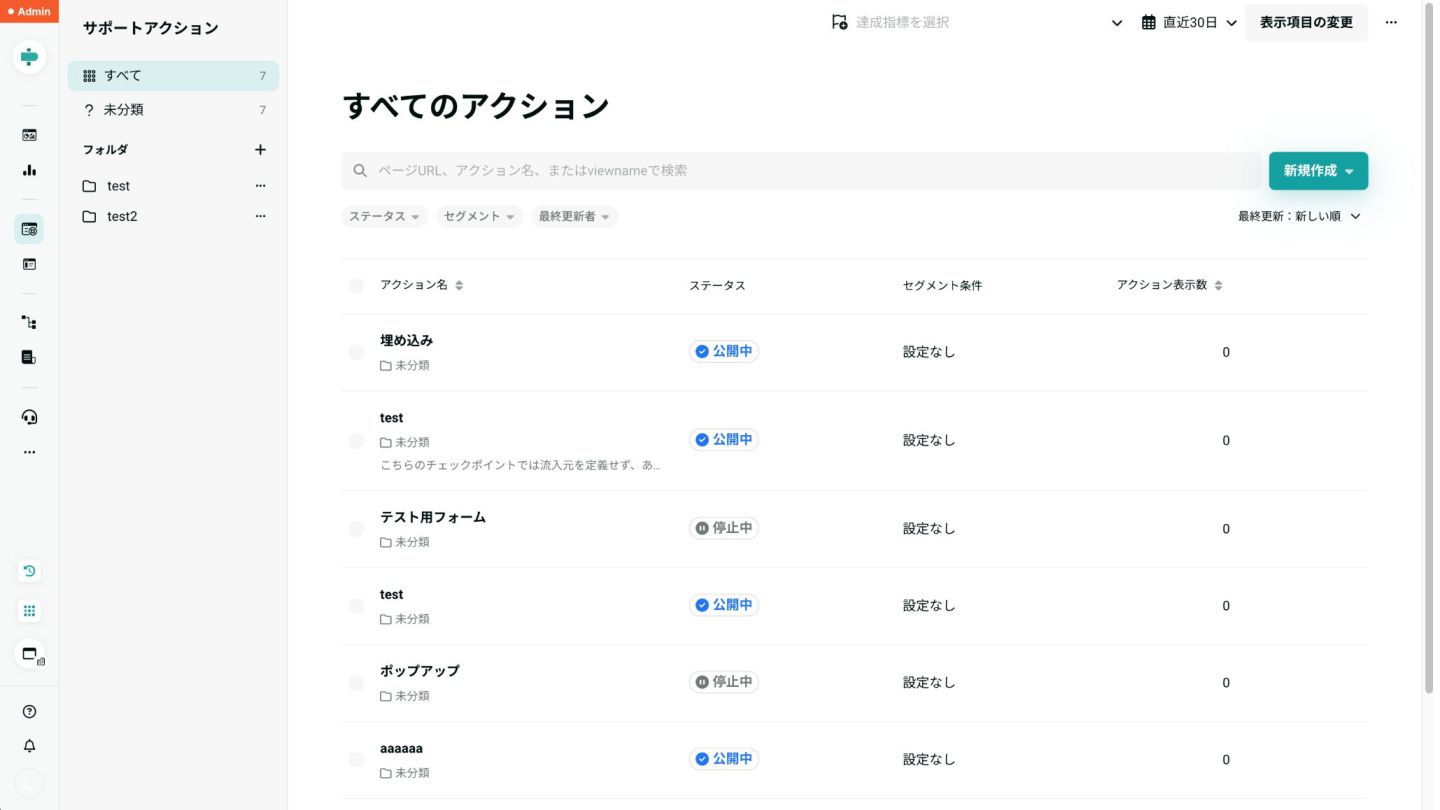Click the 公開中 status badge of aaaaaa
Screen dimensions: 1440x810
724,759
